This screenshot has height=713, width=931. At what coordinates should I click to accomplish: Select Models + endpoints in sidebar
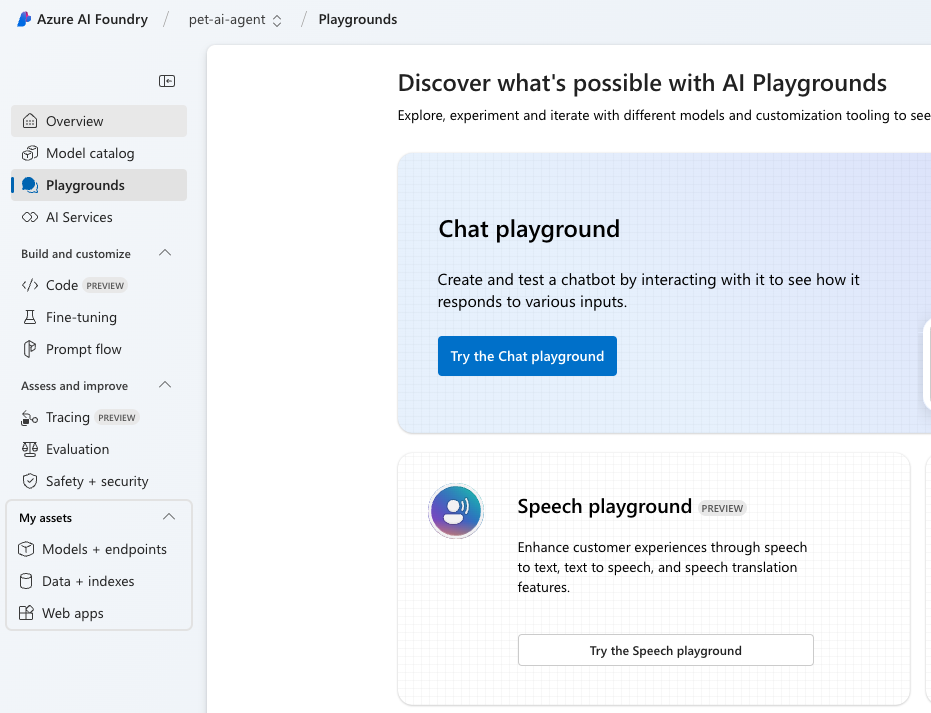[x=104, y=549]
